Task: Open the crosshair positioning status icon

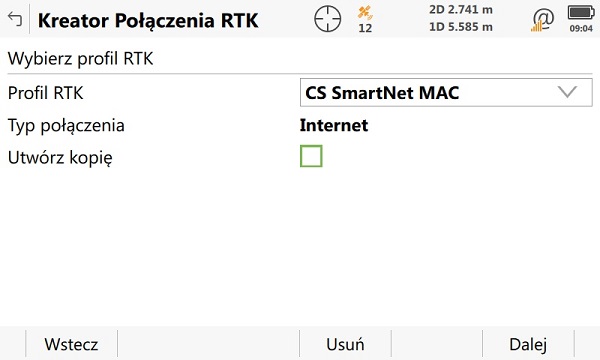Action: point(328,19)
